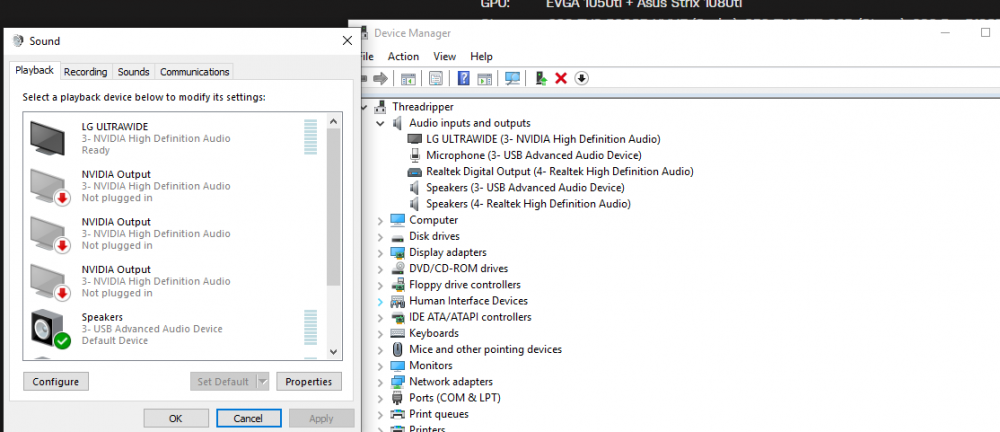
Task: Click the Properties button in Sound dialog
Action: click(309, 382)
